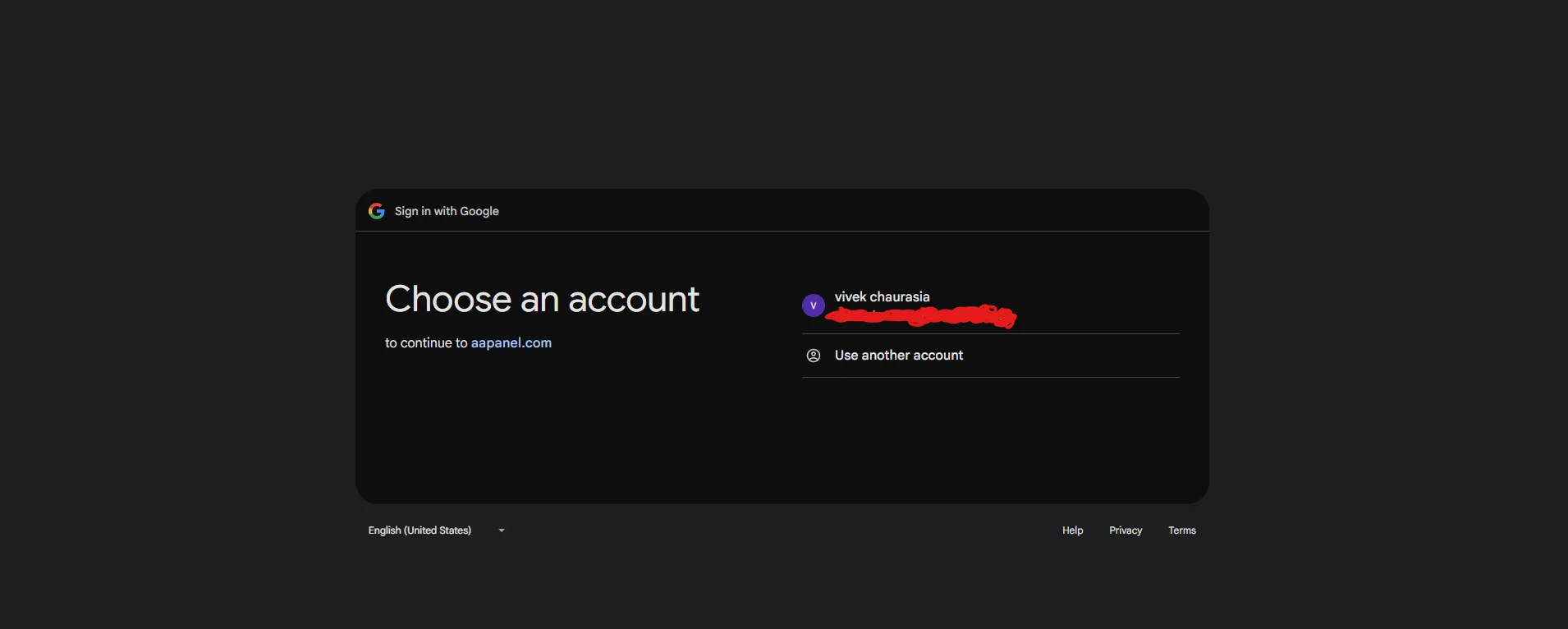Click the "to continue to" text
This screenshot has width=1568, height=629.
[x=425, y=343]
